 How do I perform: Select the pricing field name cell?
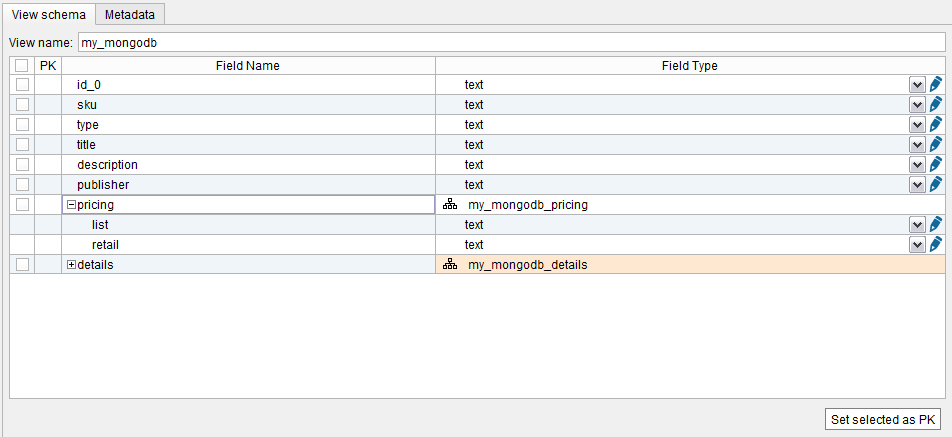click(x=248, y=205)
